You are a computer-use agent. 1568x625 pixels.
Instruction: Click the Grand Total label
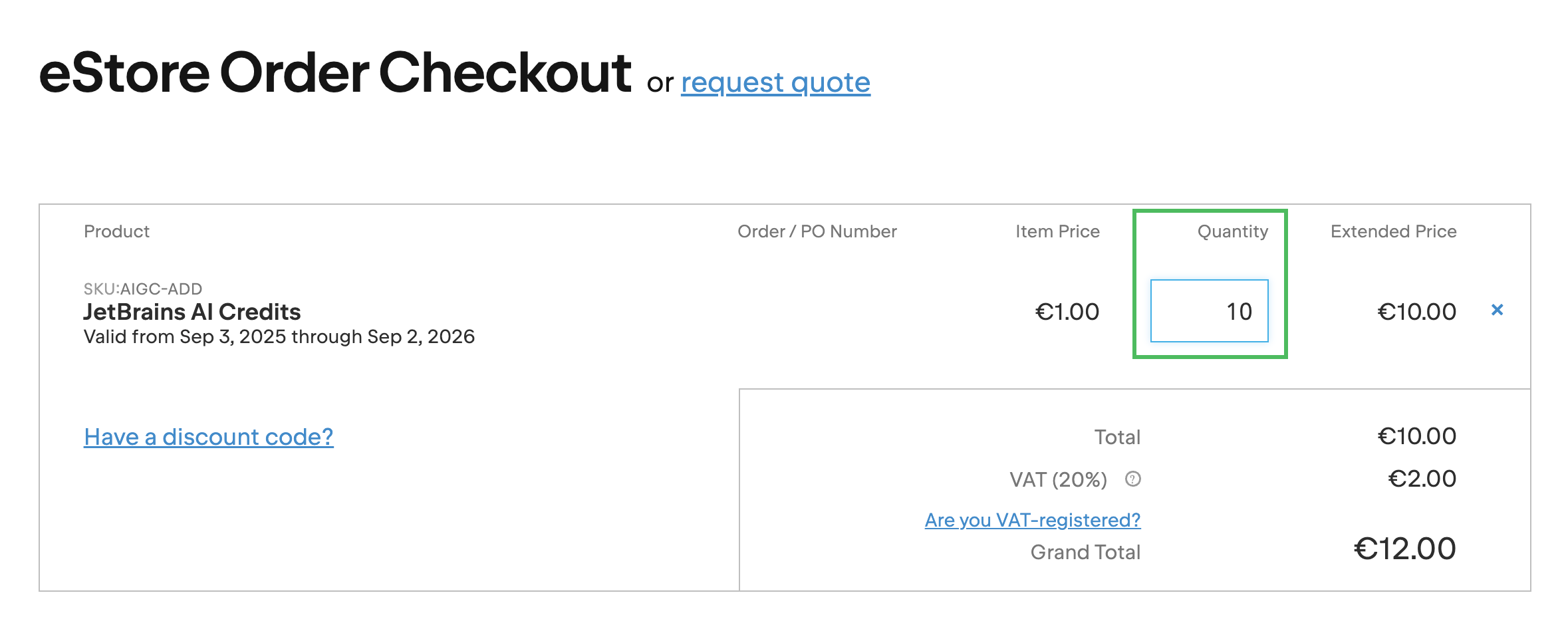[x=1085, y=552]
